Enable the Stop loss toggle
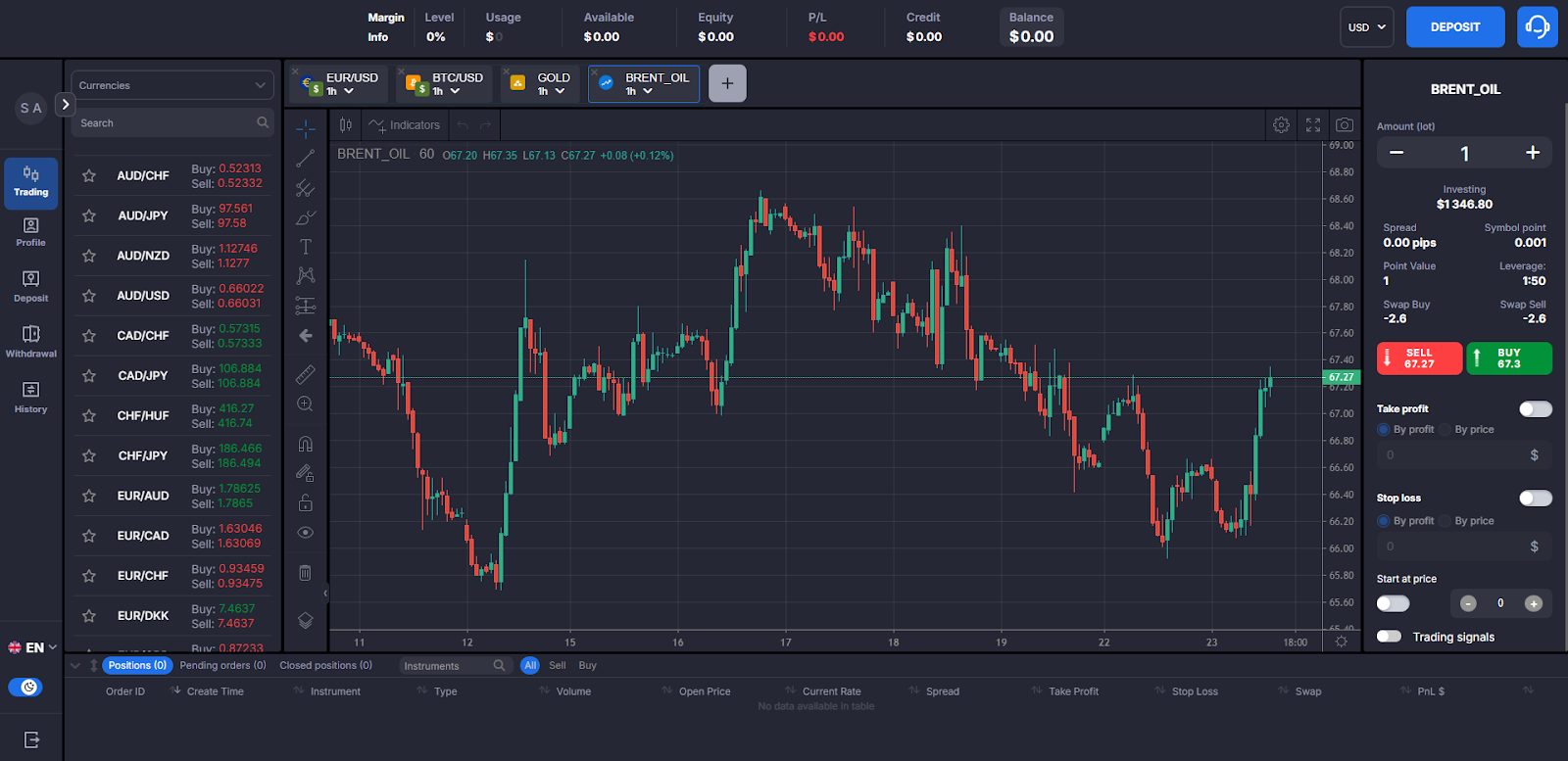This screenshot has width=1568, height=761. 1535,498
